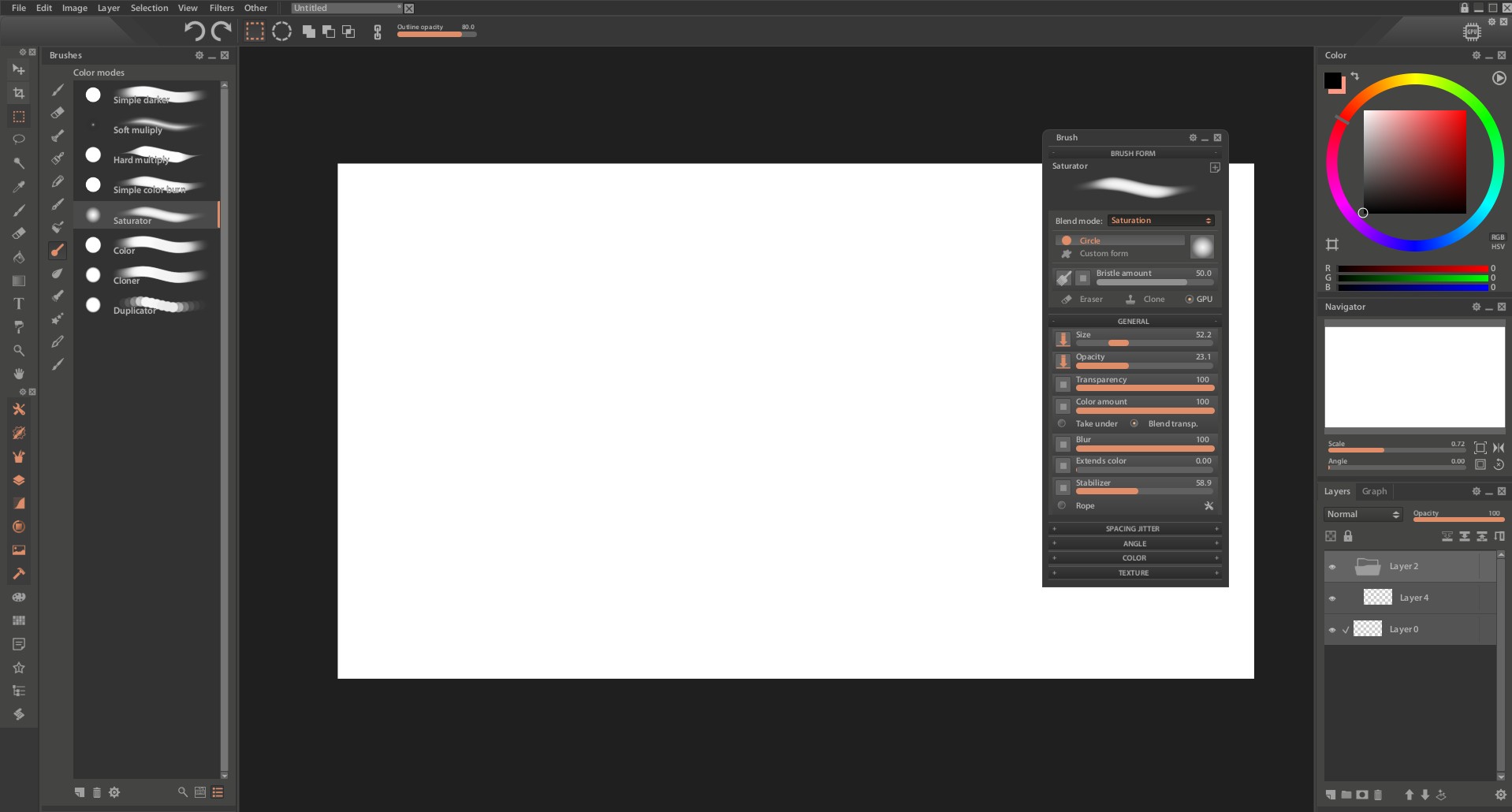Enable Eraser mode in Brush panel
The image size is (1512, 812).
pos(1082,299)
